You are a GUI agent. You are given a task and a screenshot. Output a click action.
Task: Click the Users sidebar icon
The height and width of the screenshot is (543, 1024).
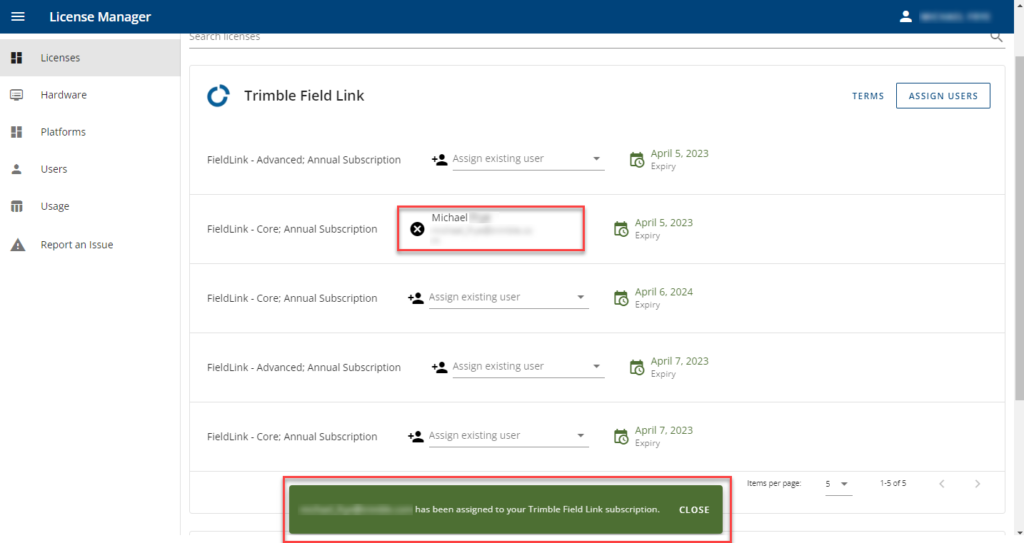pos(17,169)
